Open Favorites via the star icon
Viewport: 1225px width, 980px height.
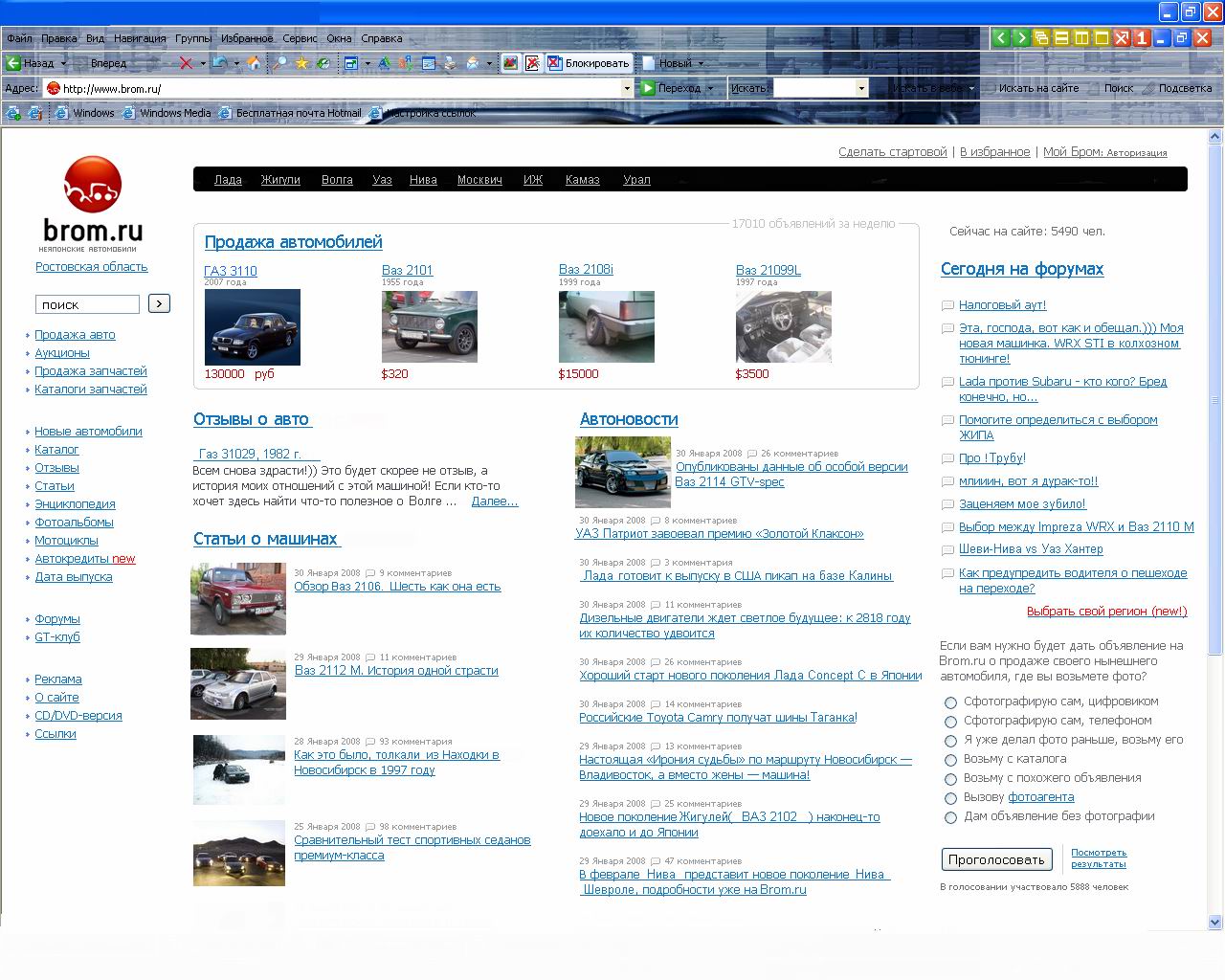tap(301, 63)
